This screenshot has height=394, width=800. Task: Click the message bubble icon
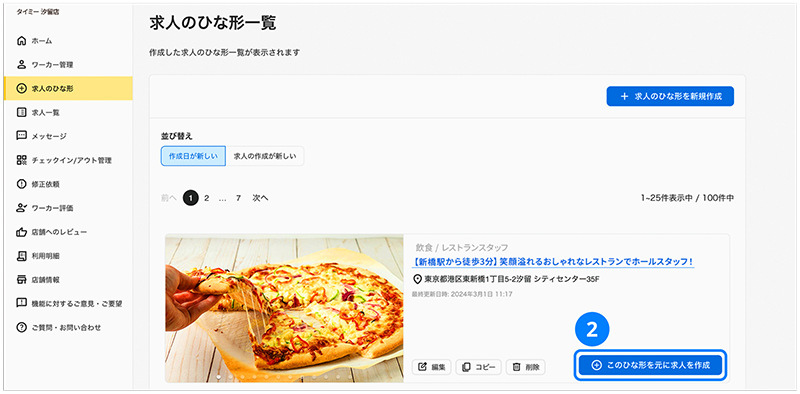(x=21, y=136)
